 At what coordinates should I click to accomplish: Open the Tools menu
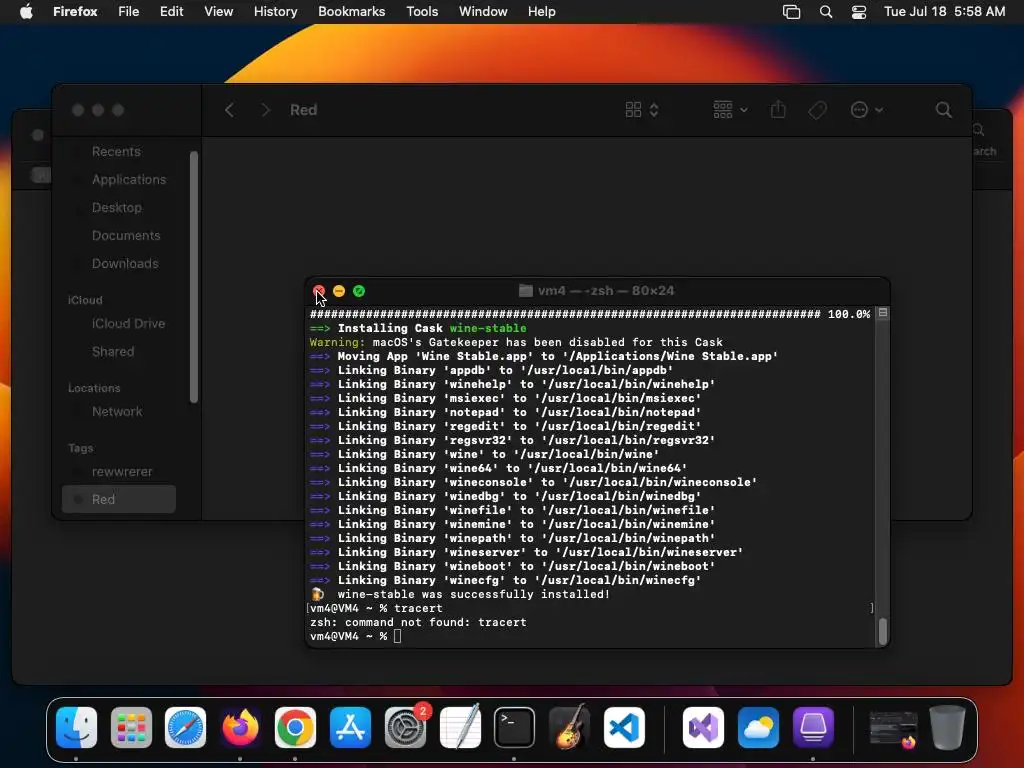422,11
